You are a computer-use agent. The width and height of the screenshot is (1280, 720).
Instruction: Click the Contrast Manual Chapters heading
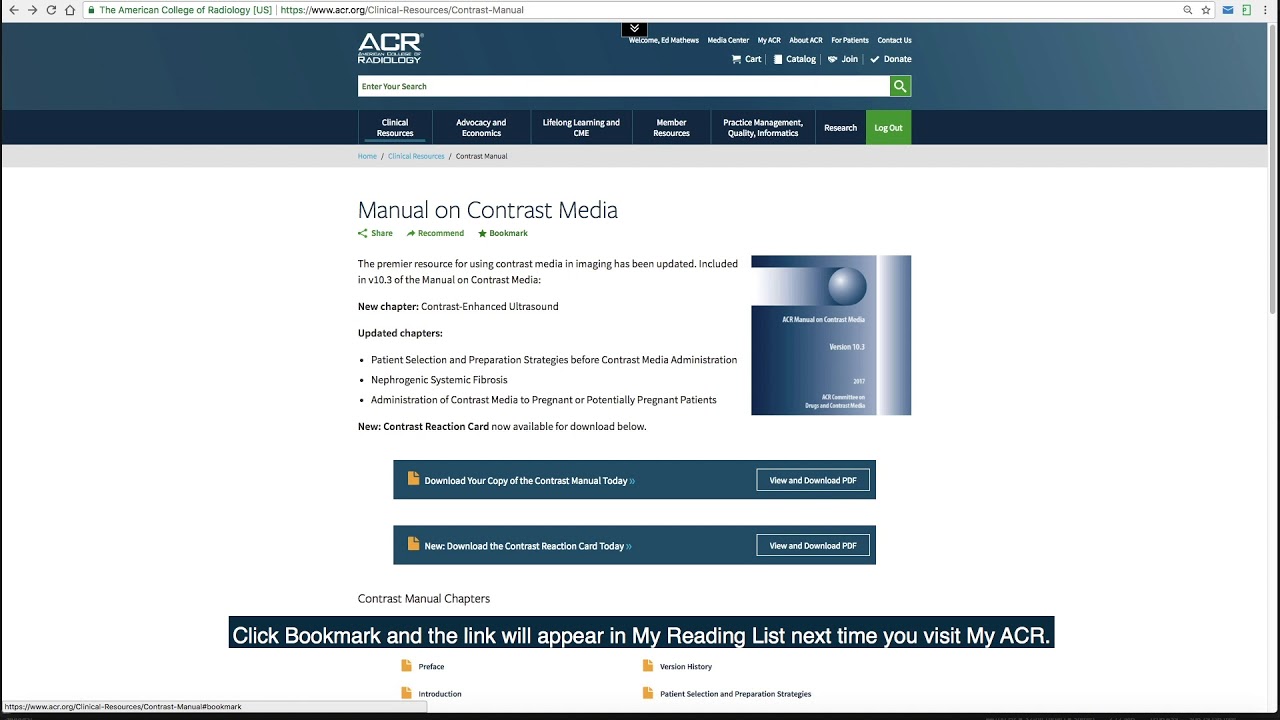(424, 598)
